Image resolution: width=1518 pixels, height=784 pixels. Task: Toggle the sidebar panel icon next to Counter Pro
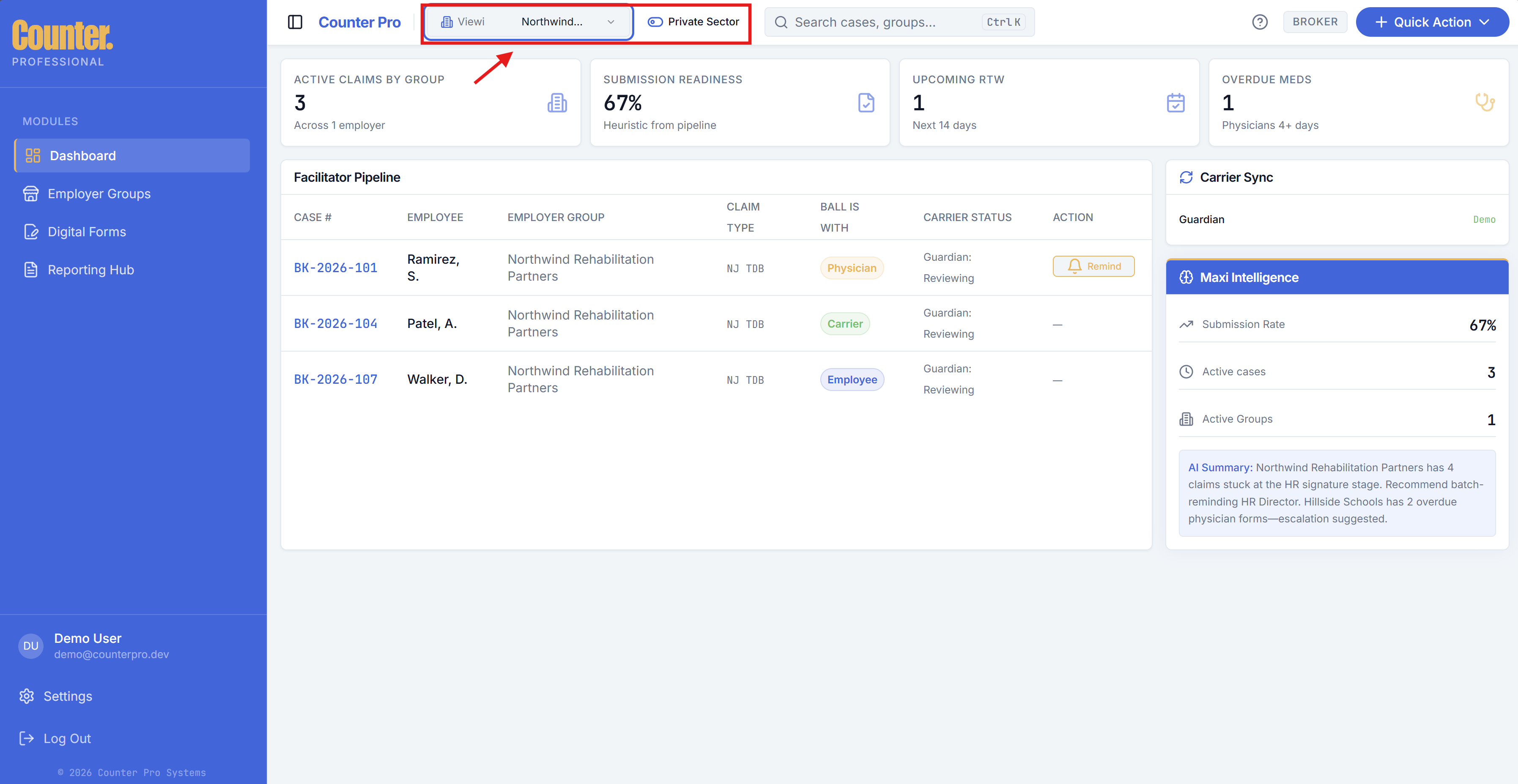pos(295,22)
